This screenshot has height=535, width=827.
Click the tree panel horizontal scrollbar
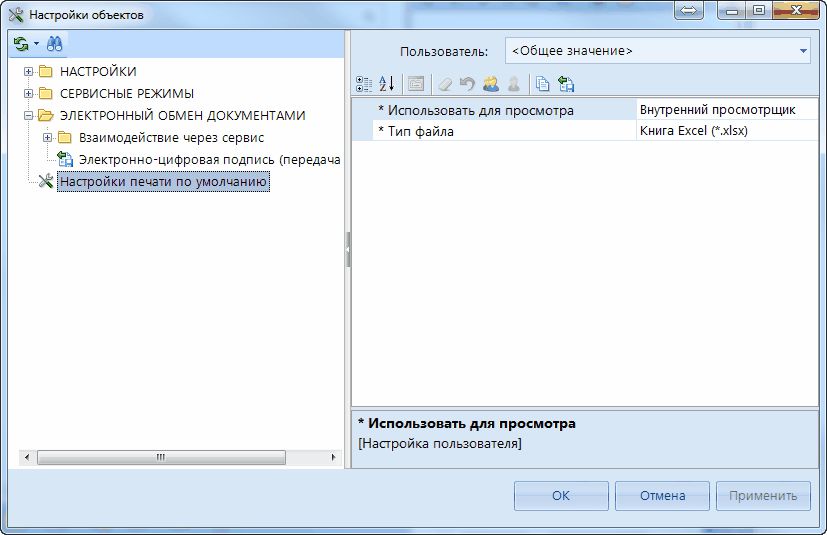(160, 457)
